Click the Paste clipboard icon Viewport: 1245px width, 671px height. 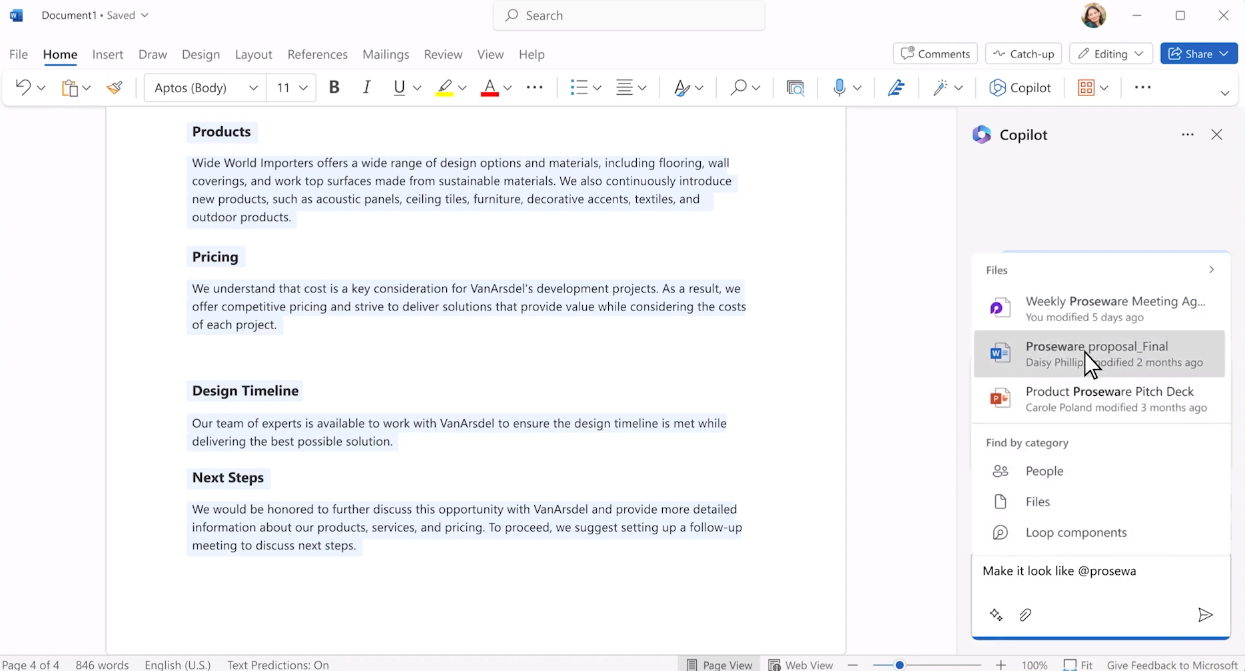pos(69,88)
